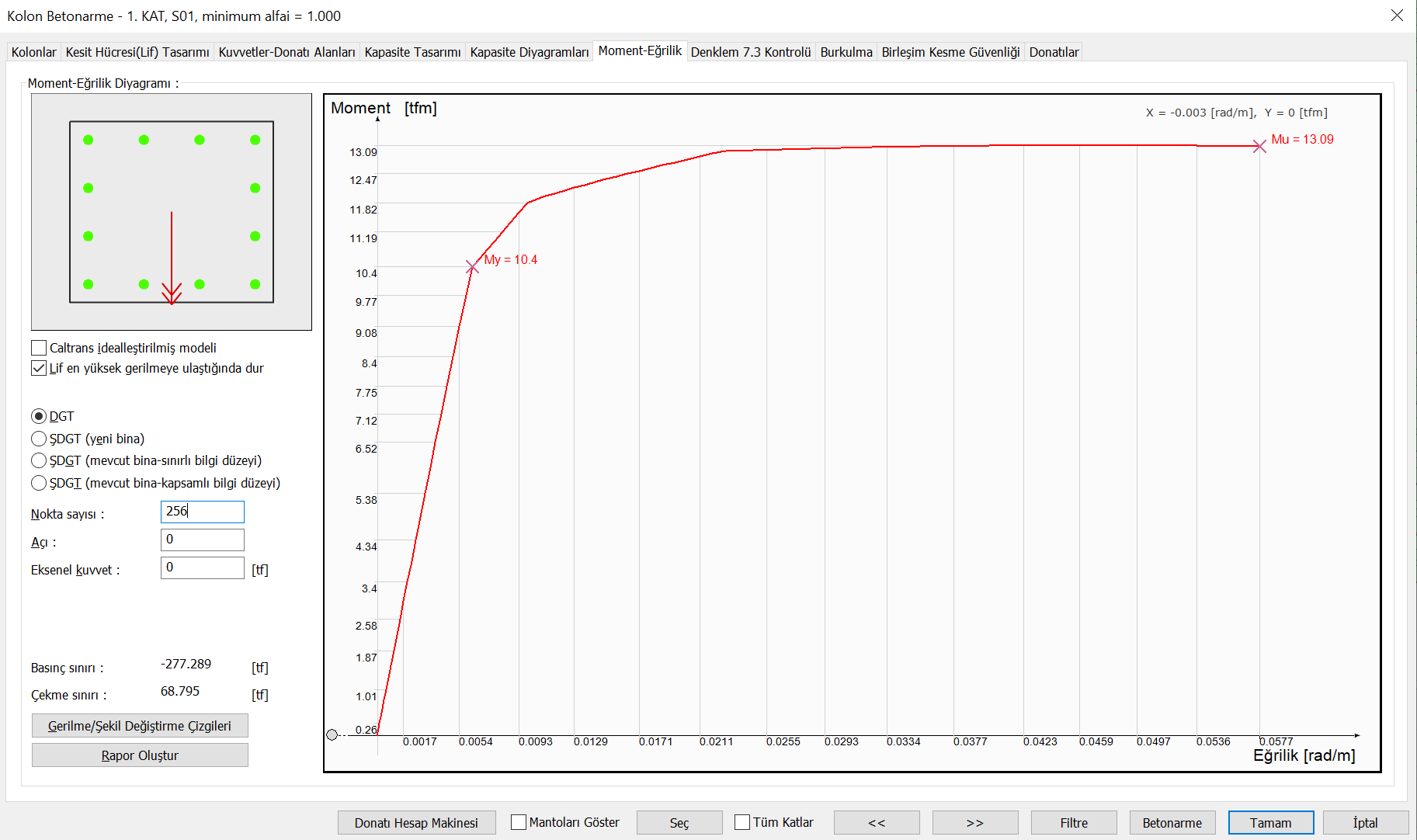This screenshot has width=1417, height=840.
Task: Click the Filtre button
Action: tap(1074, 823)
